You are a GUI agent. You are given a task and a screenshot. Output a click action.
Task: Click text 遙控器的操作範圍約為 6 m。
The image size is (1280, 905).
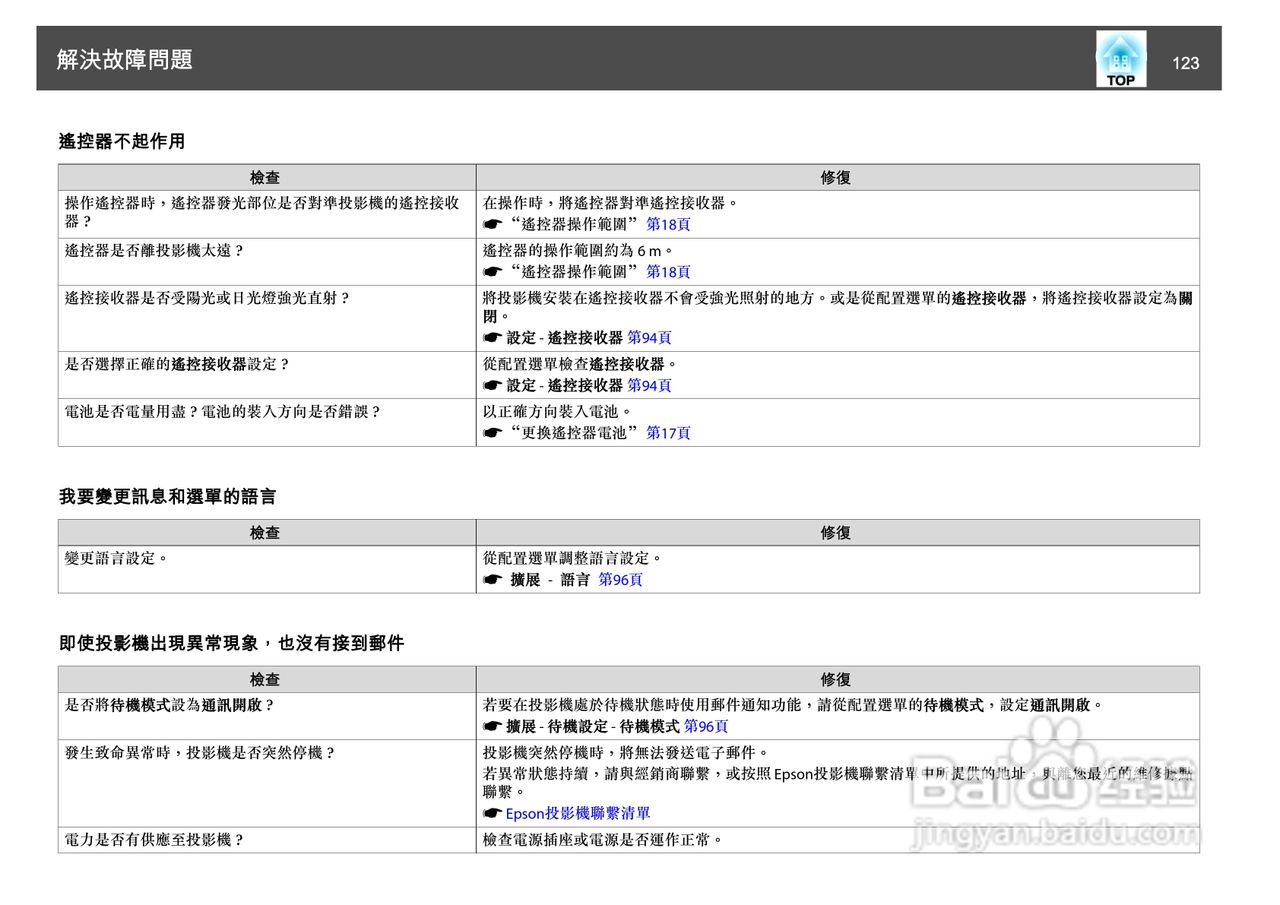[x=579, y=251]
